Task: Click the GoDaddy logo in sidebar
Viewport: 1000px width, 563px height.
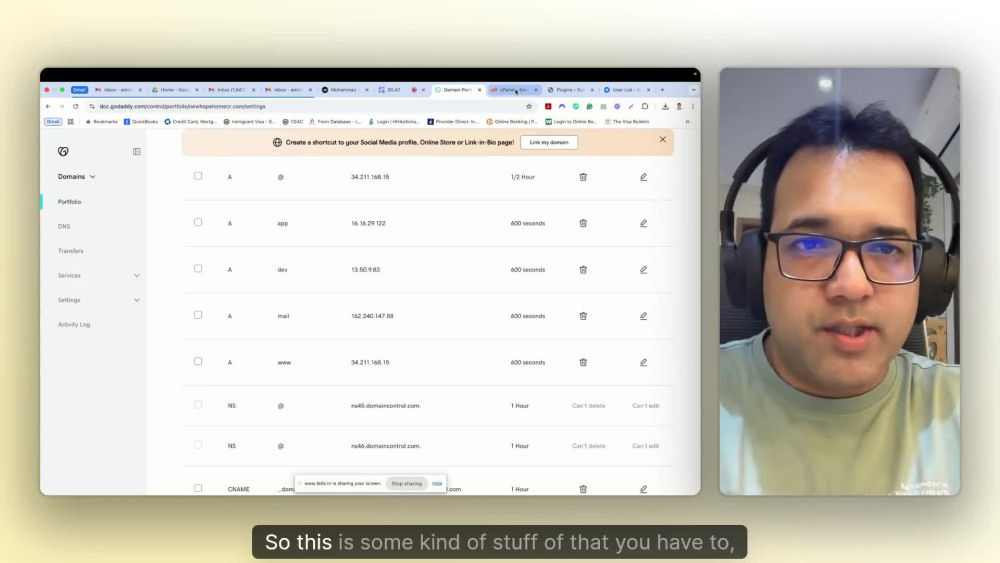Action: [63, 151]
